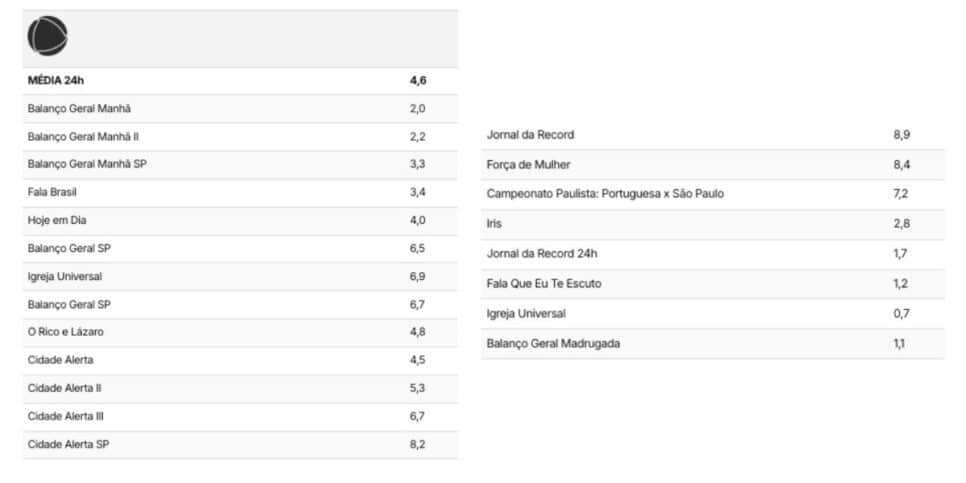Viewport: 966px width, 483px height.
Task: Click the 8,9 rating for Jornal da Record
Action: point(901,134)
